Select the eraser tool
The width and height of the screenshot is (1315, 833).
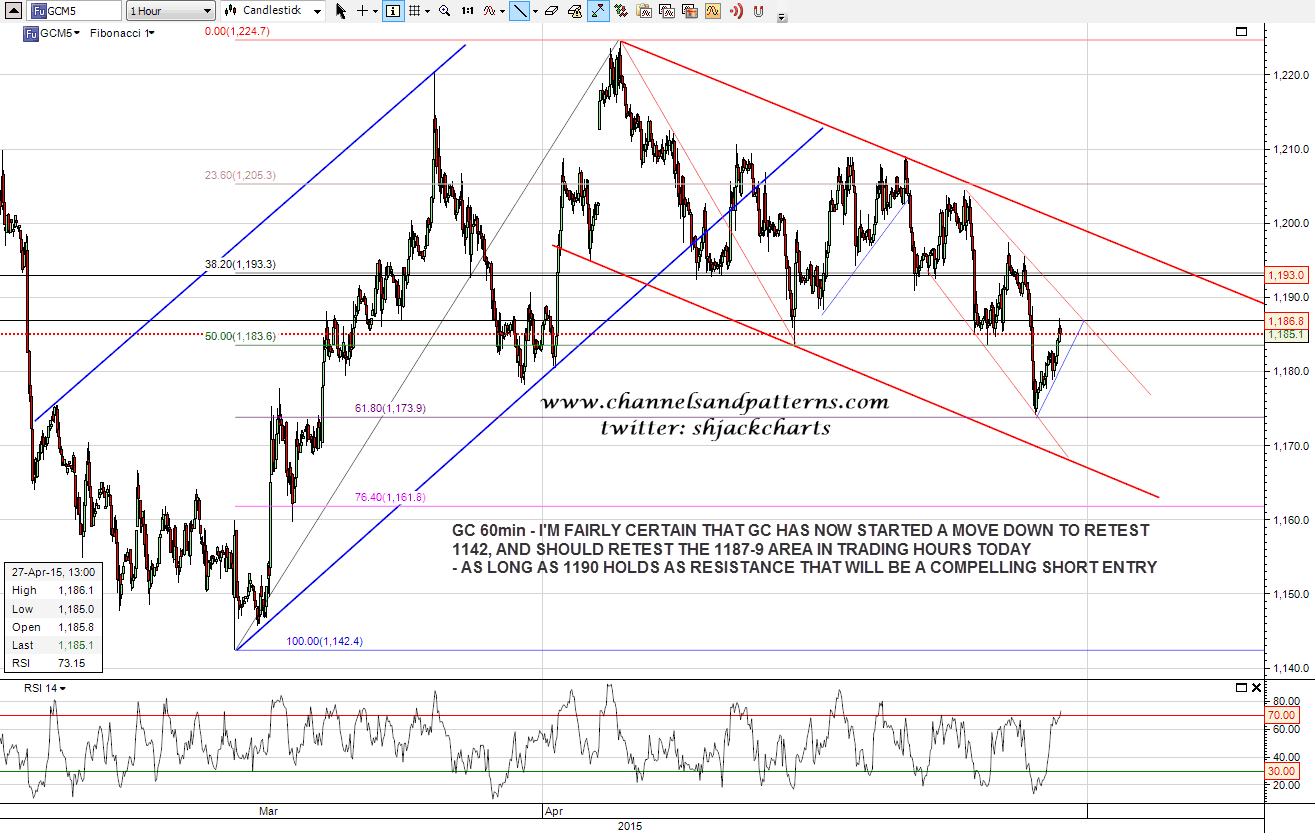click(x=551, y=11)
